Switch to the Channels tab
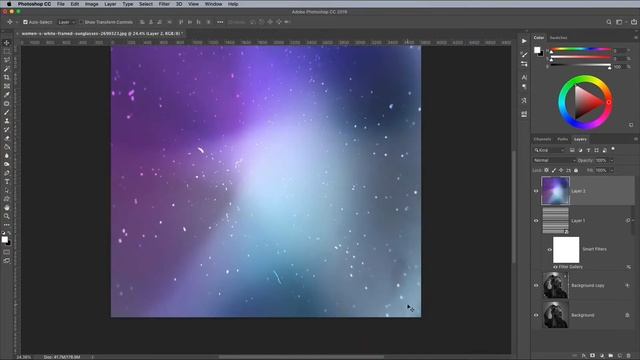 pos(542,139)
